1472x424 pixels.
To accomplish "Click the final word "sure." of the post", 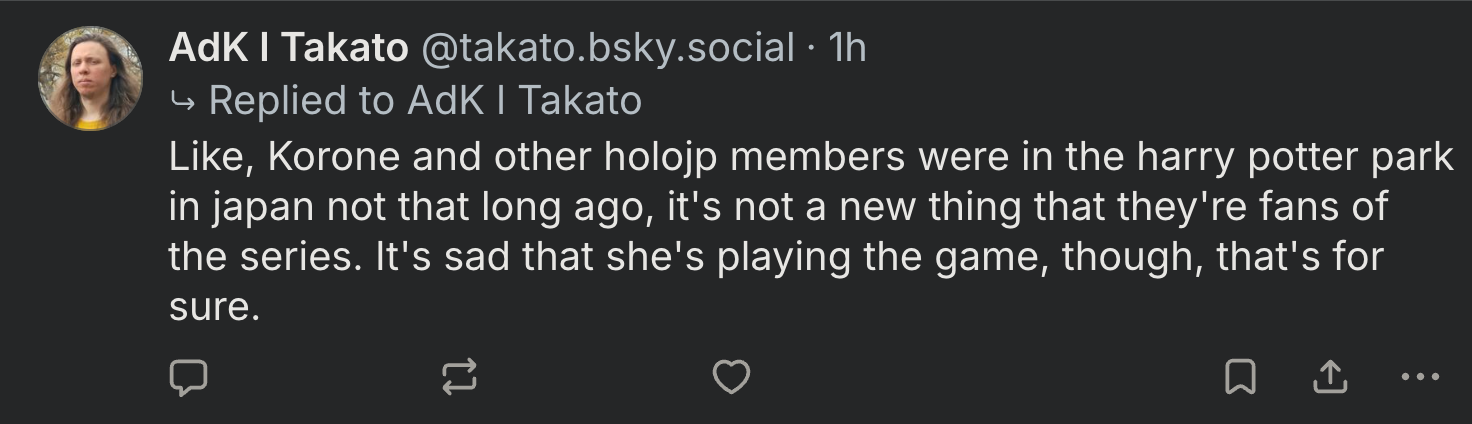I will coord(214,307).
